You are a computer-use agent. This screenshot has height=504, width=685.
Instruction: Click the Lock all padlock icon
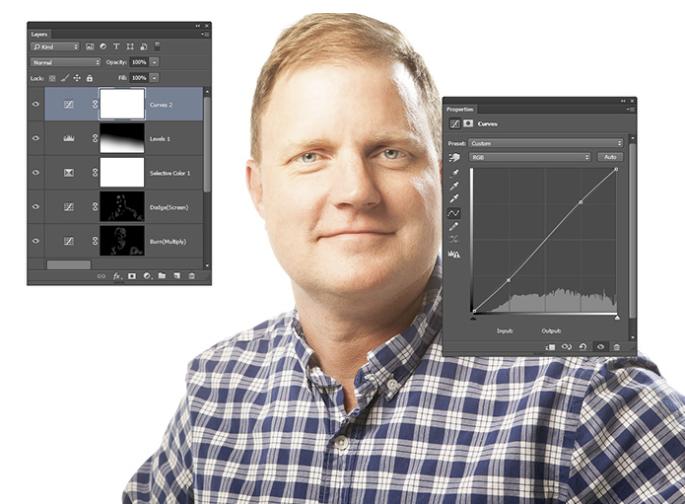point(89,78)
